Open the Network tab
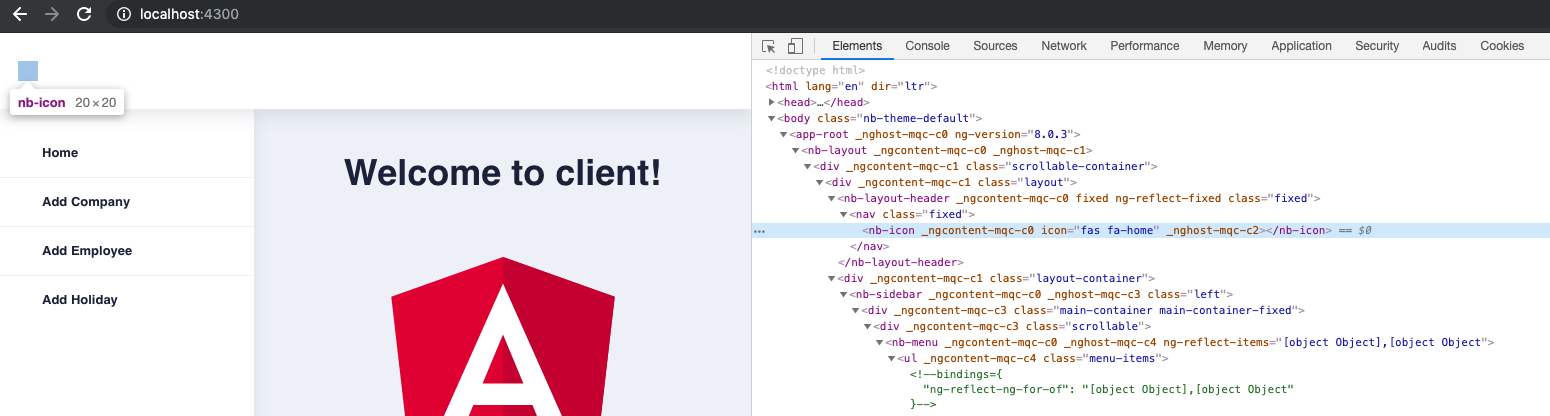 coord(1063,46)
